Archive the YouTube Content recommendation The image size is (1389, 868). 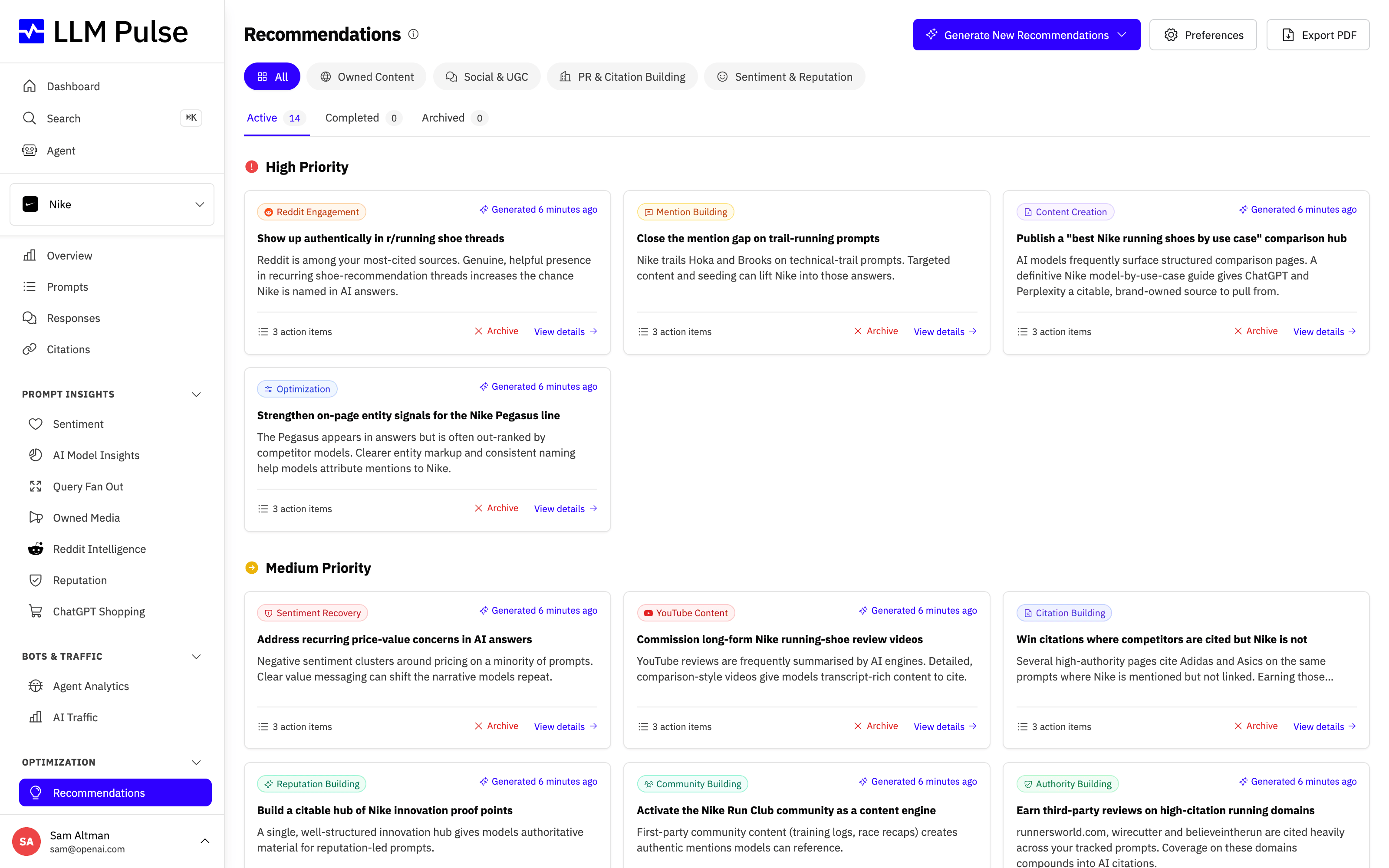tap(876, 726)
